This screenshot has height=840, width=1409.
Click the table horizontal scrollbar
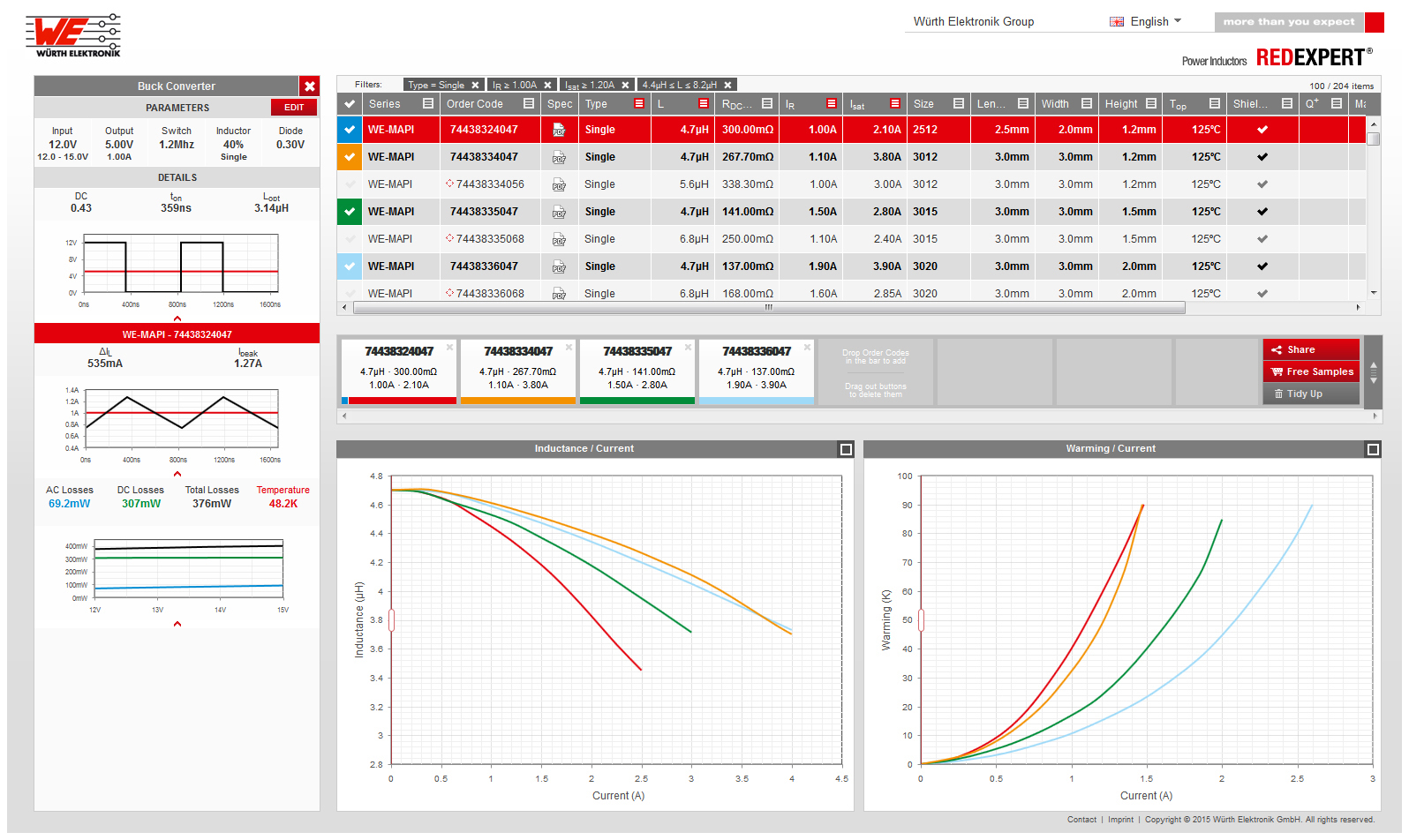coord(769,308)
